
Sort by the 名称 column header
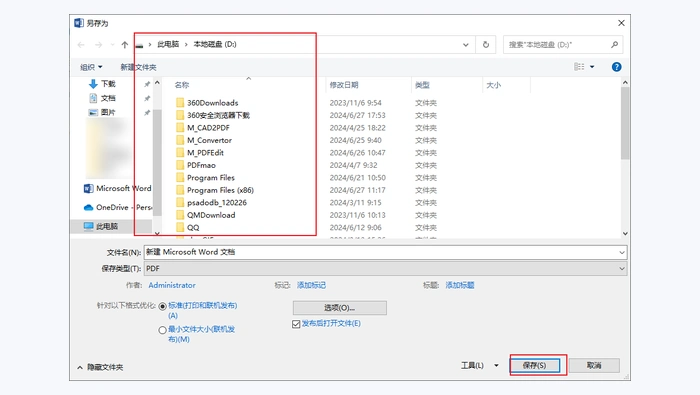pyautogui.click(x=182, y=85)
